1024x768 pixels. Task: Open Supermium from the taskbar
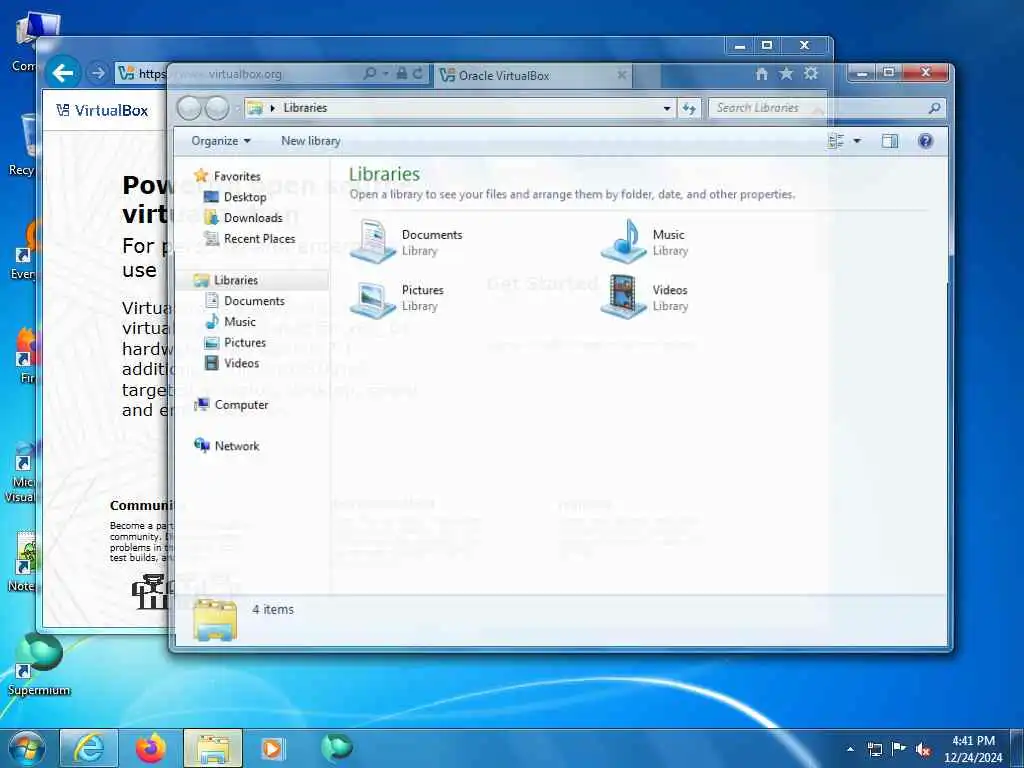[x=336, y=748]
